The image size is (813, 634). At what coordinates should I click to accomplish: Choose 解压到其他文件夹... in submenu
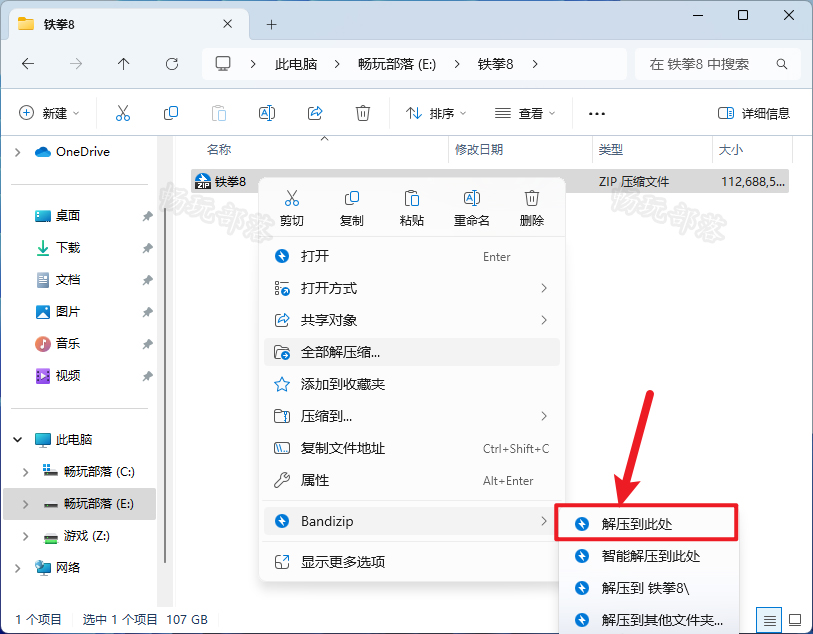[647, 620]
